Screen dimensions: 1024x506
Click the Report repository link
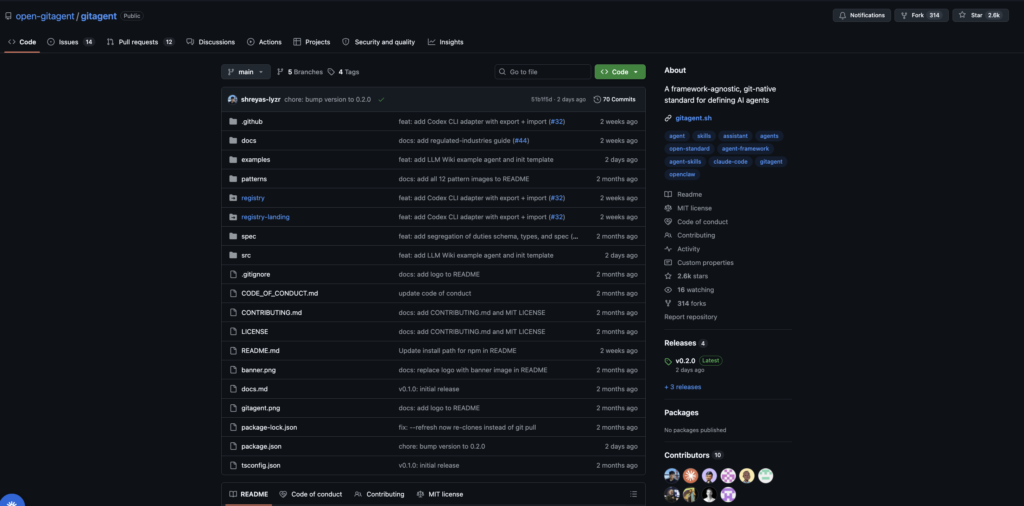coord(690,317)
